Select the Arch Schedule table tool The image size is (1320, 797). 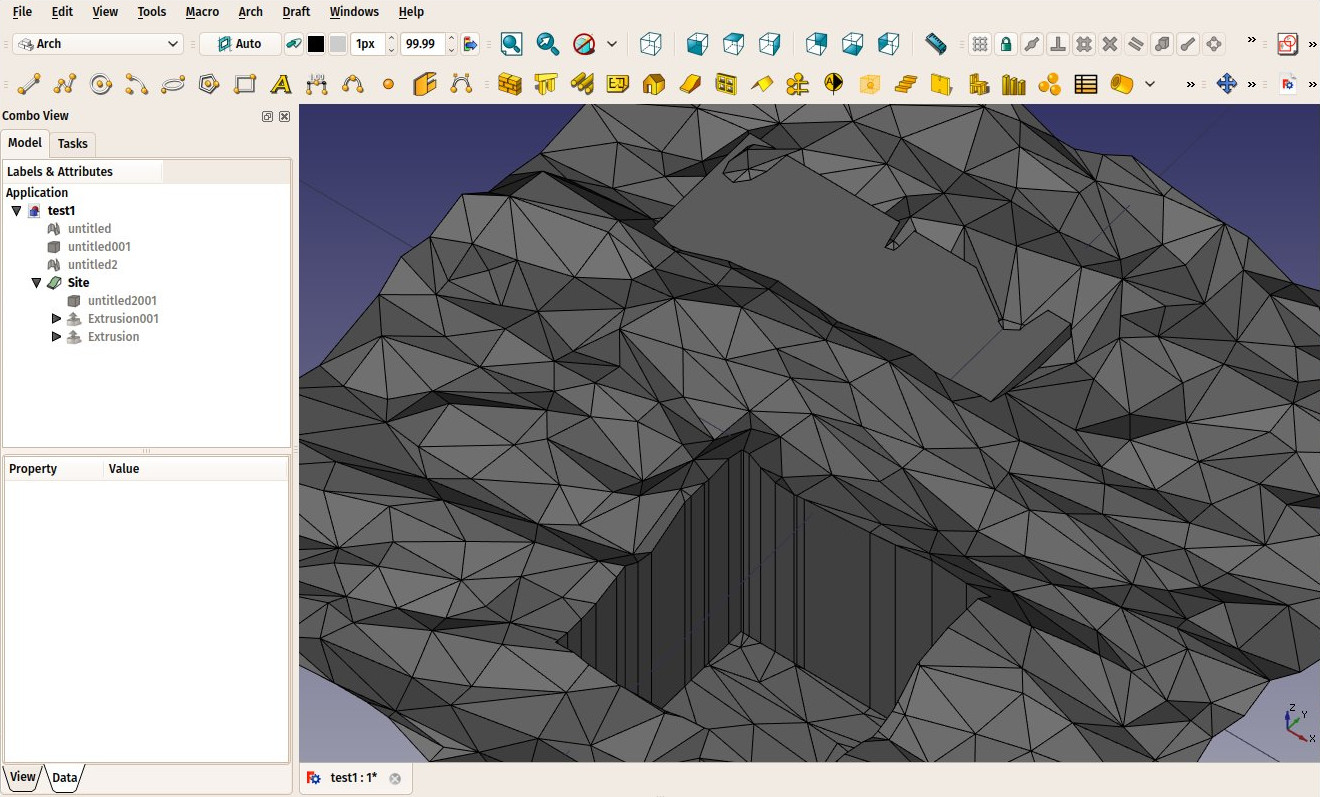point(1086,84)
